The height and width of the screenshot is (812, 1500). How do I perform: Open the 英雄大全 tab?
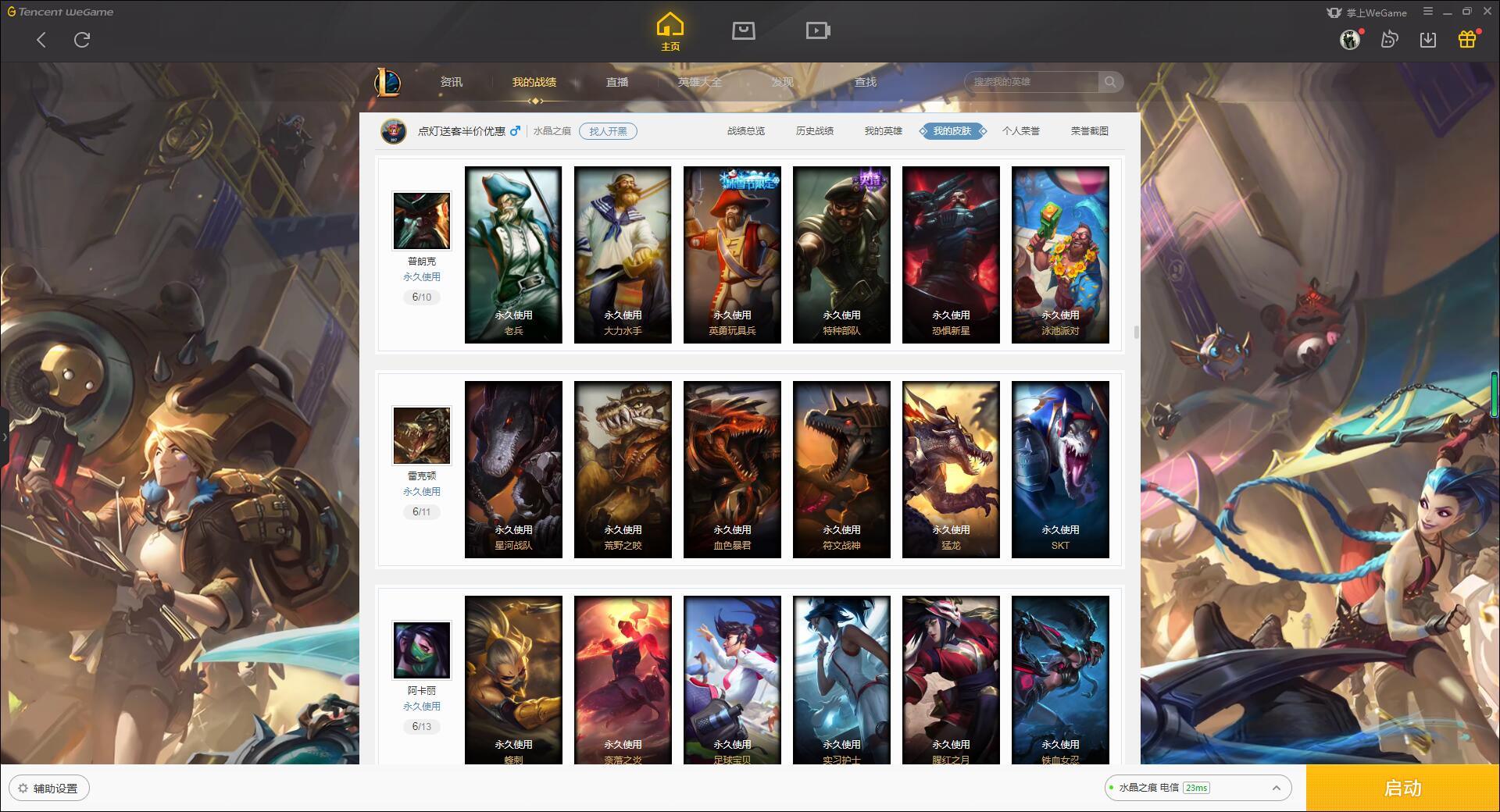click(700, 82)
